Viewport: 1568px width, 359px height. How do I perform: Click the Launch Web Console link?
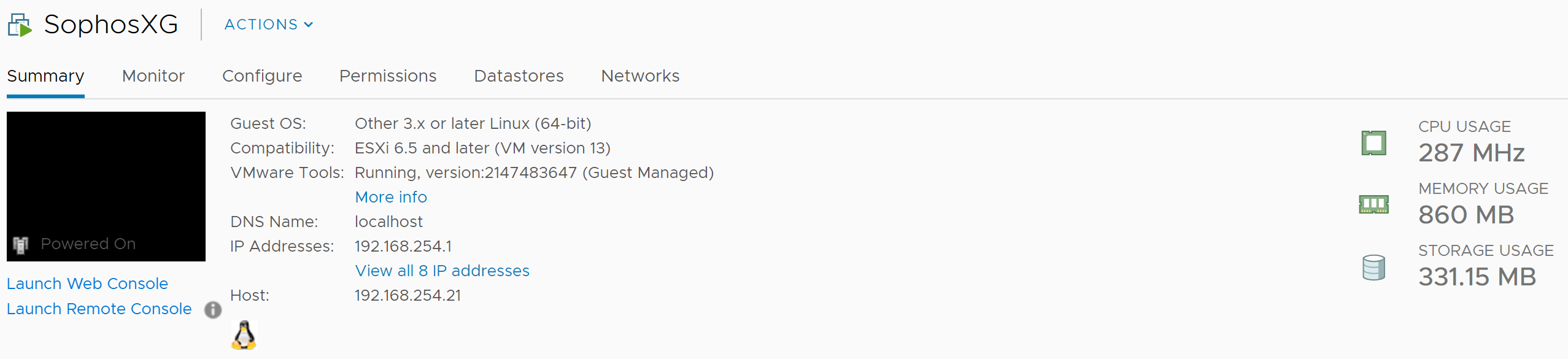click(x=87, y=284)
